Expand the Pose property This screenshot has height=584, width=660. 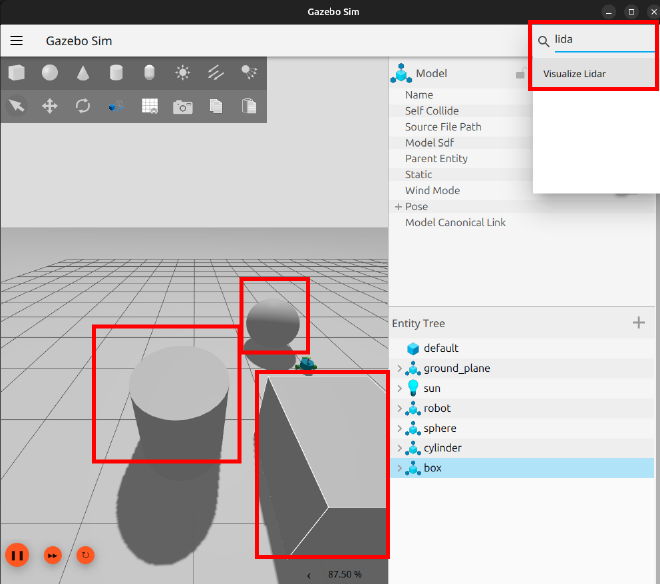pos(398,206)
